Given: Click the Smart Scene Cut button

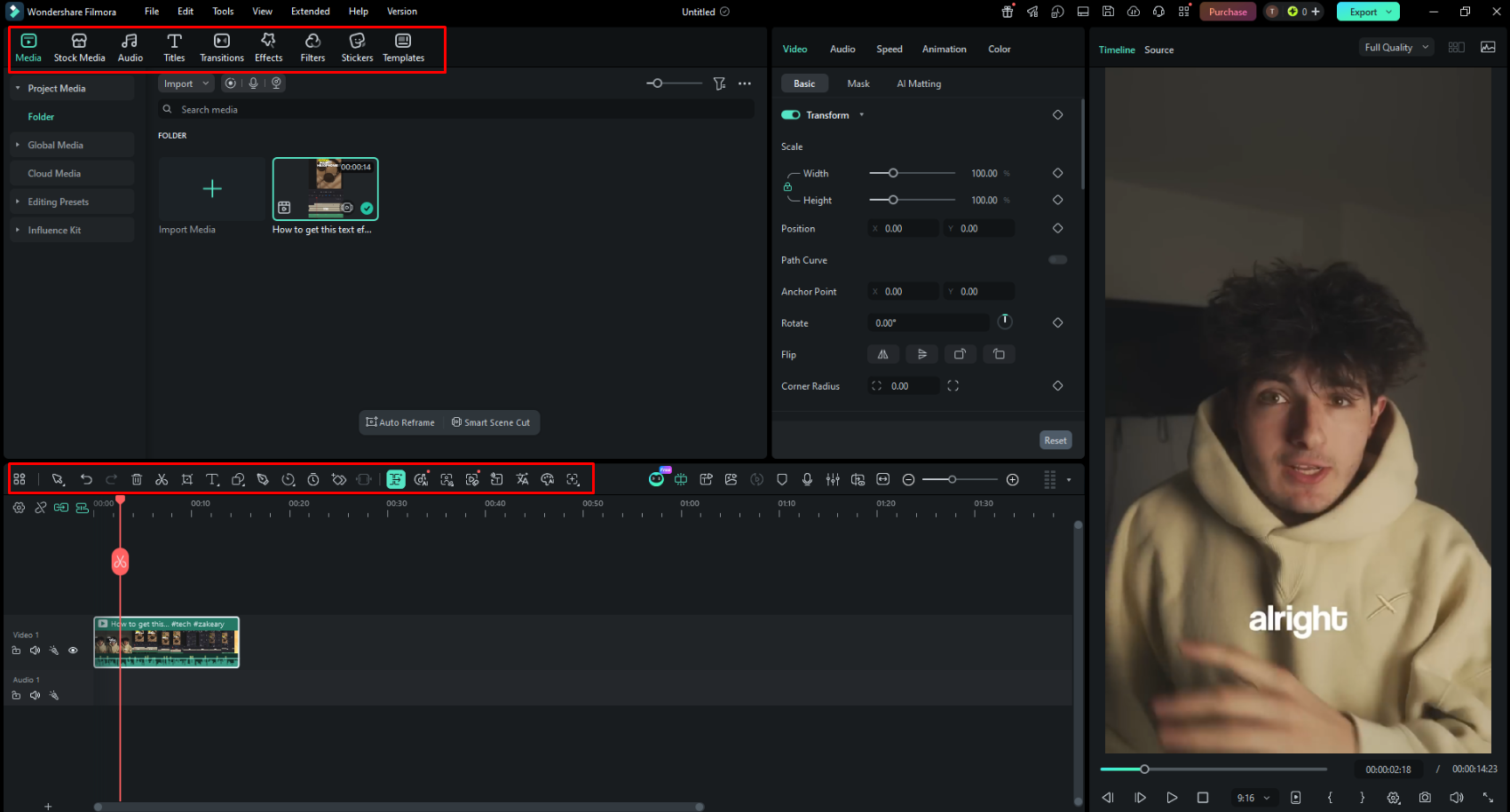Looking at the screenshot, I should click(491, 422).
